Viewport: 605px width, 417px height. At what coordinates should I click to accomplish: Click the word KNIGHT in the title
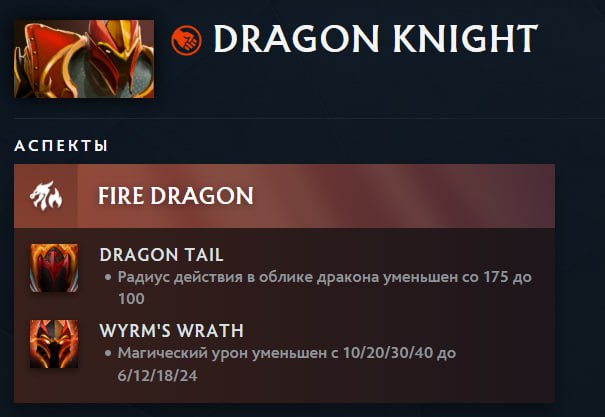[x=465, y=39]
